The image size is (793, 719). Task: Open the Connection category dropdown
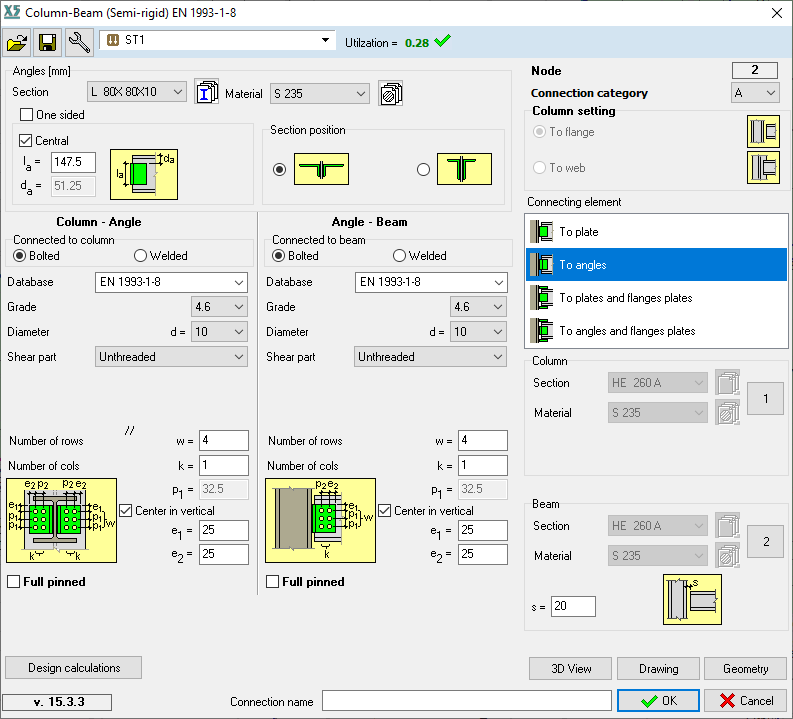755,93
